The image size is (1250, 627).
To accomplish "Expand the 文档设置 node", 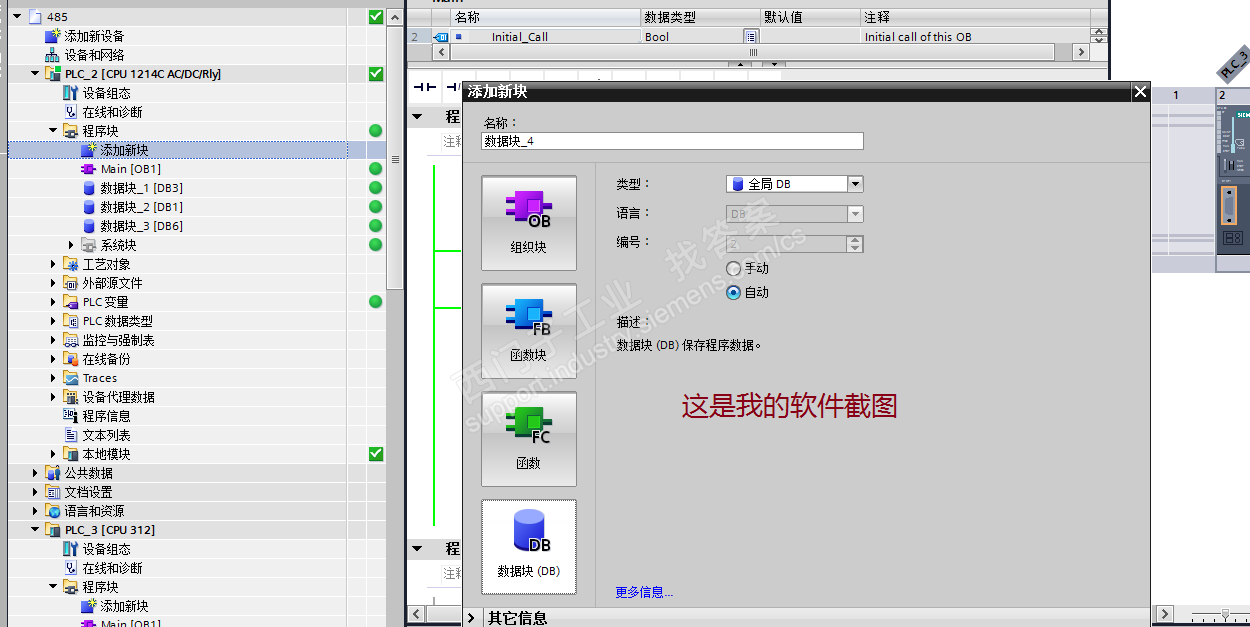I will click(x=36, y=492).
